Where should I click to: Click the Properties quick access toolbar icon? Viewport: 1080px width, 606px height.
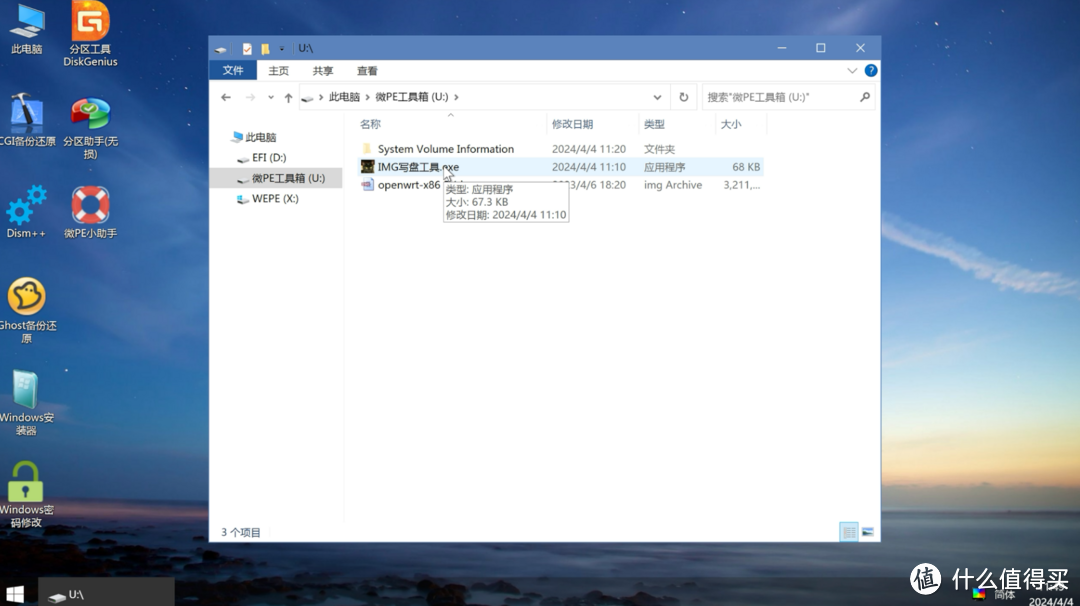point(247,48)
